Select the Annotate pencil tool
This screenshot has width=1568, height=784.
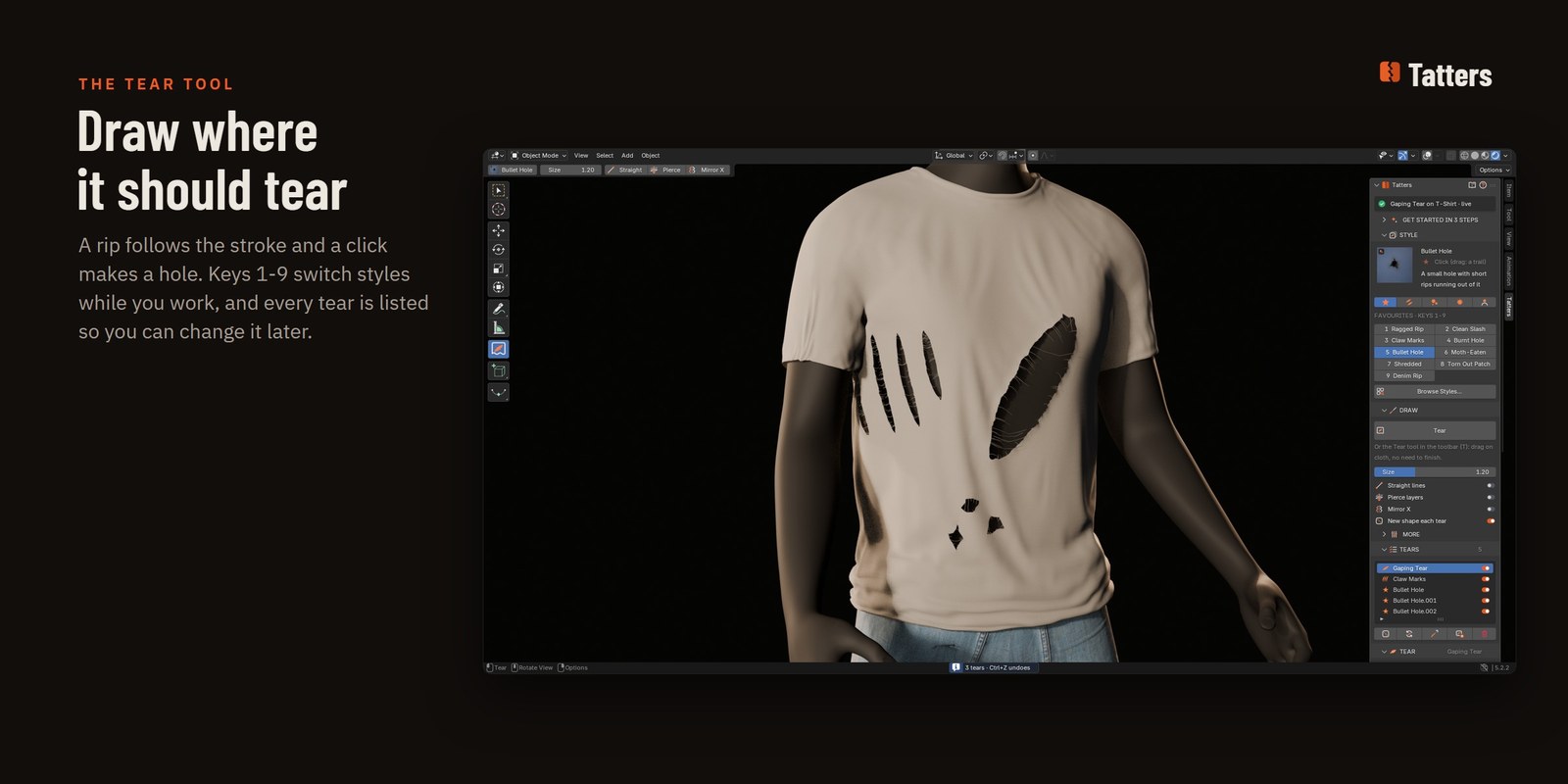499,309
